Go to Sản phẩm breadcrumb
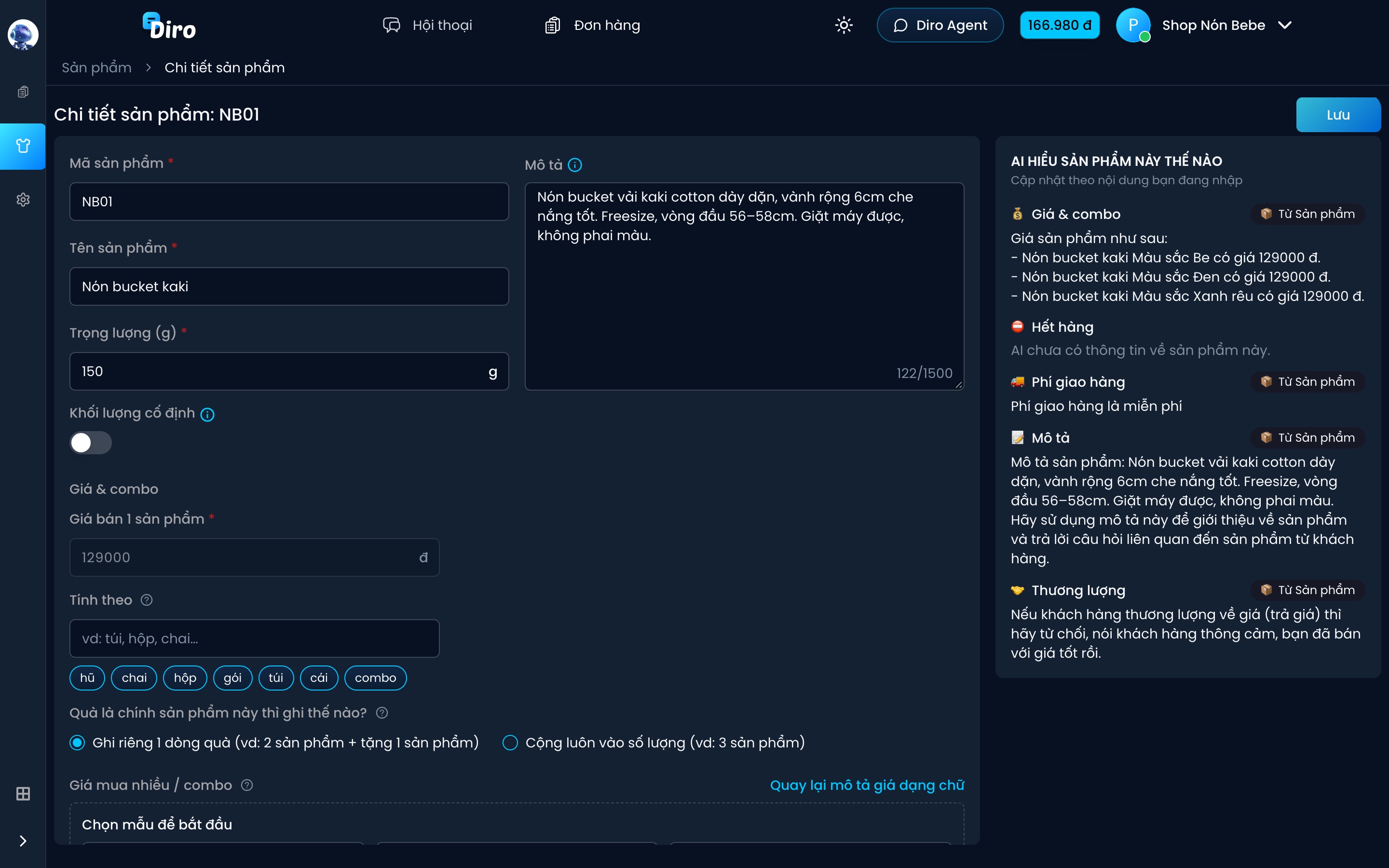 point(96,68)
